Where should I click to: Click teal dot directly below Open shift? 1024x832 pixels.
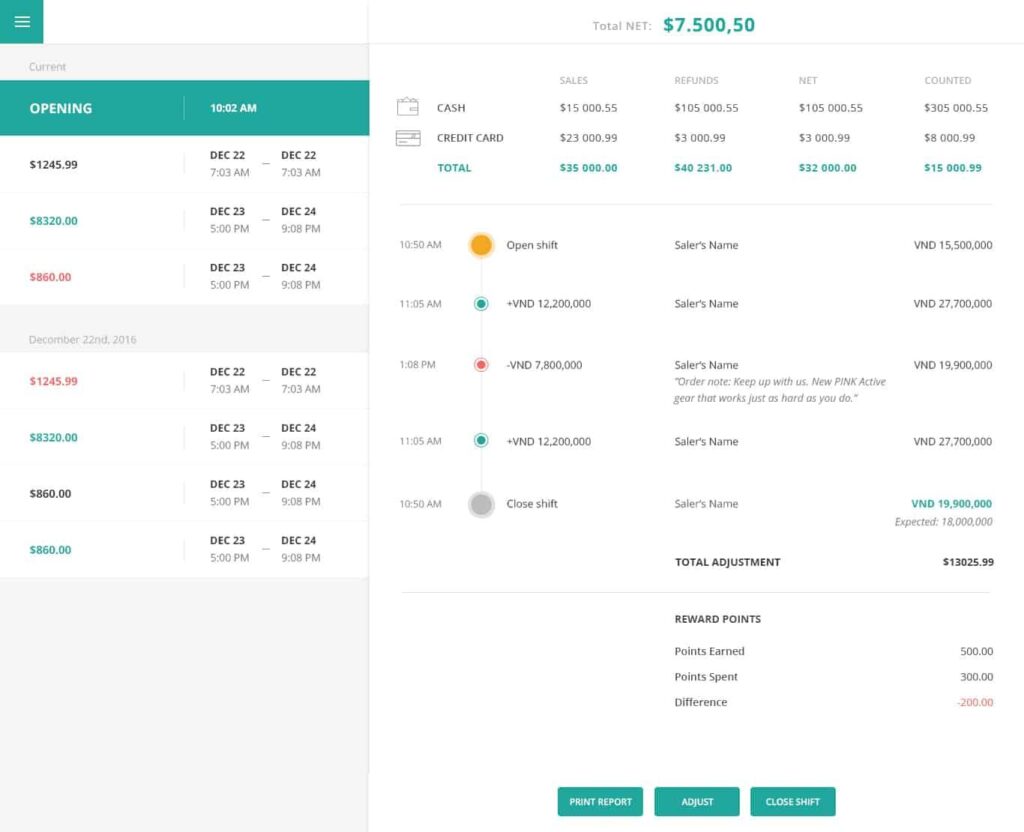pyautogui.click(x=481, y=304)
